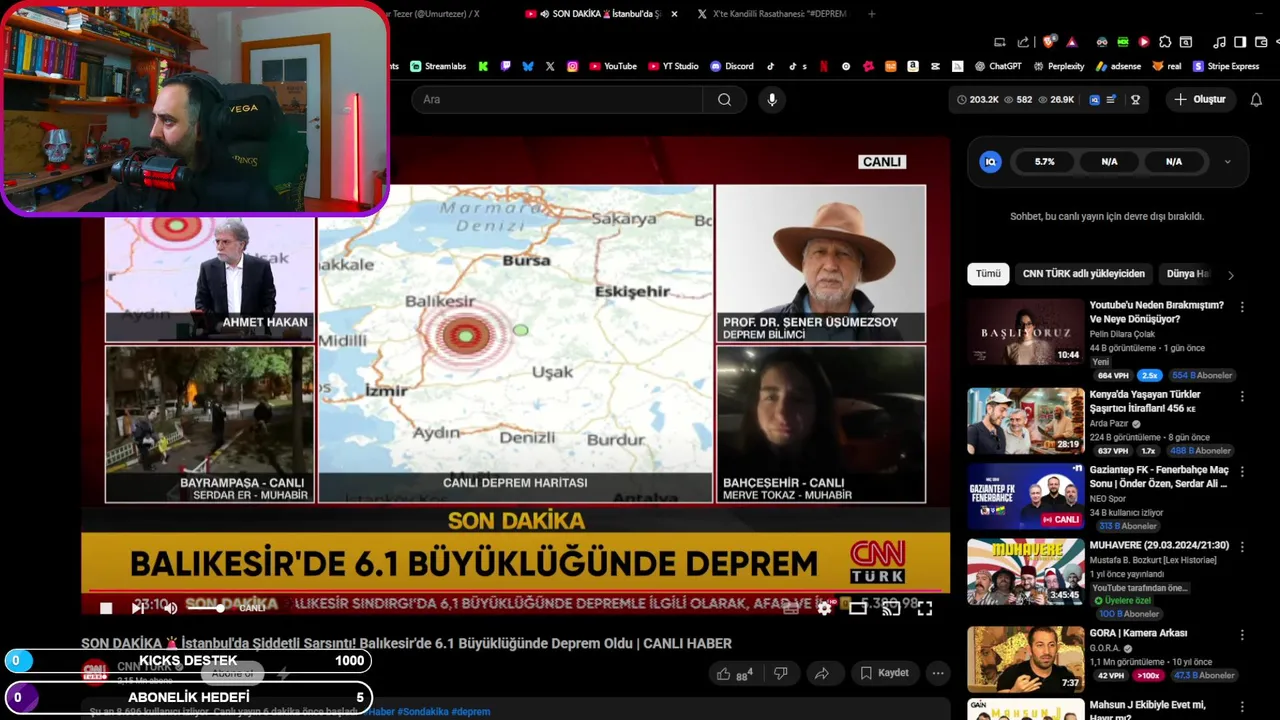1280x720 pixels.
Task: Share the video with arrow button
Action: click(821, 673)
